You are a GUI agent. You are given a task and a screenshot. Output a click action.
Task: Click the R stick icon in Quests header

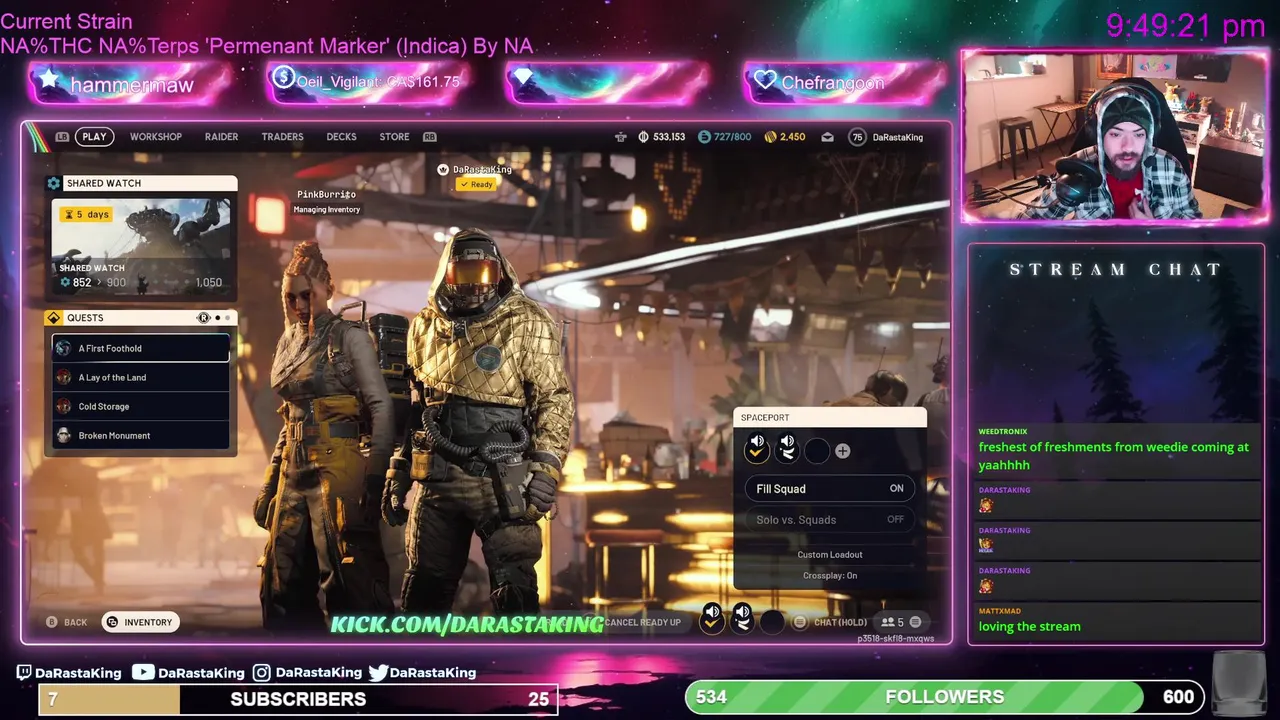tap(204, 318)
